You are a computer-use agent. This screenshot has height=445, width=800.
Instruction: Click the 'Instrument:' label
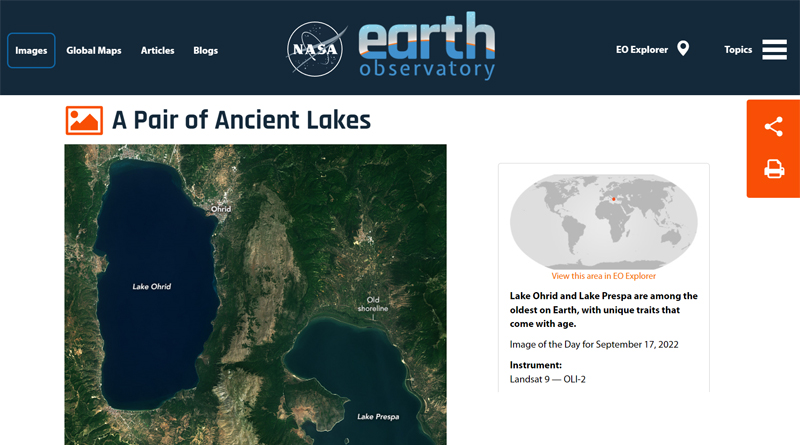click(x=536, y=365)
